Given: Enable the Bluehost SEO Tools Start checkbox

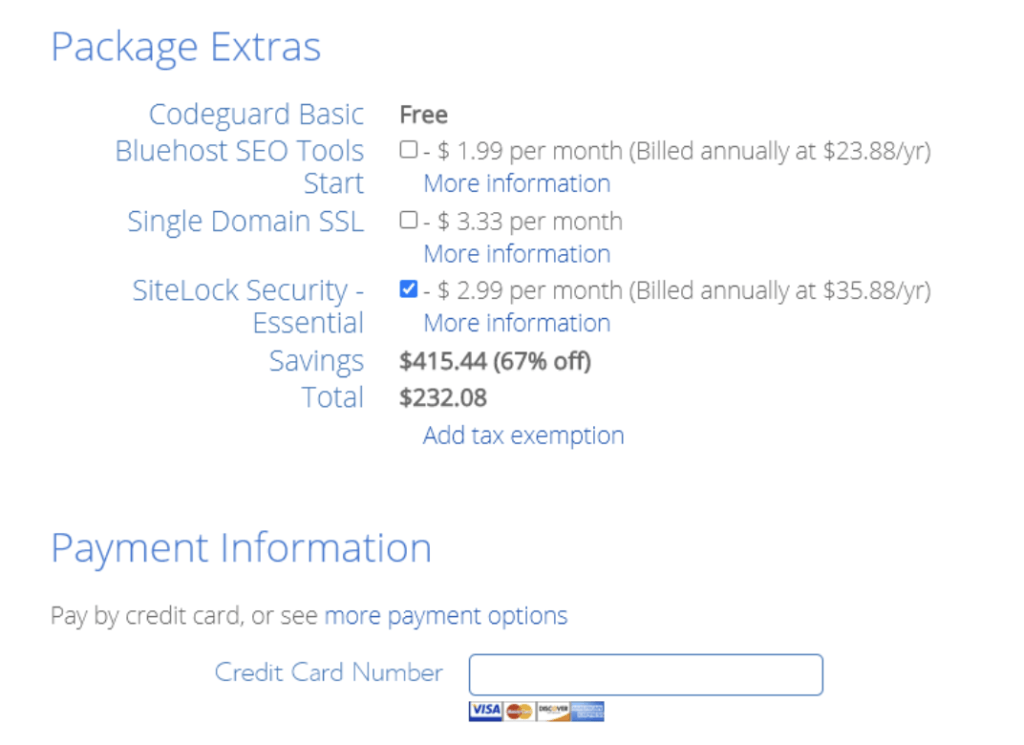Looking at the screenshot, I should [408, 149].
